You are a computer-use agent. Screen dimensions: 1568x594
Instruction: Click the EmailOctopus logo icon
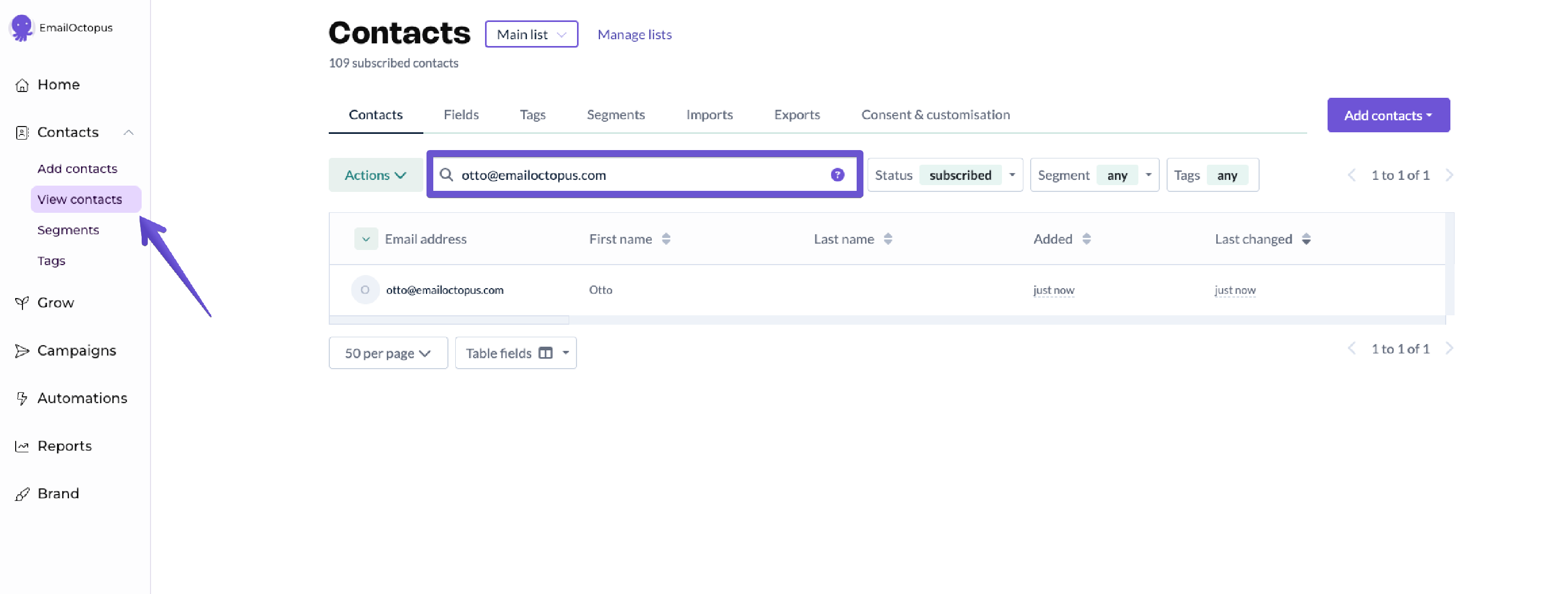tap(22, 27)
